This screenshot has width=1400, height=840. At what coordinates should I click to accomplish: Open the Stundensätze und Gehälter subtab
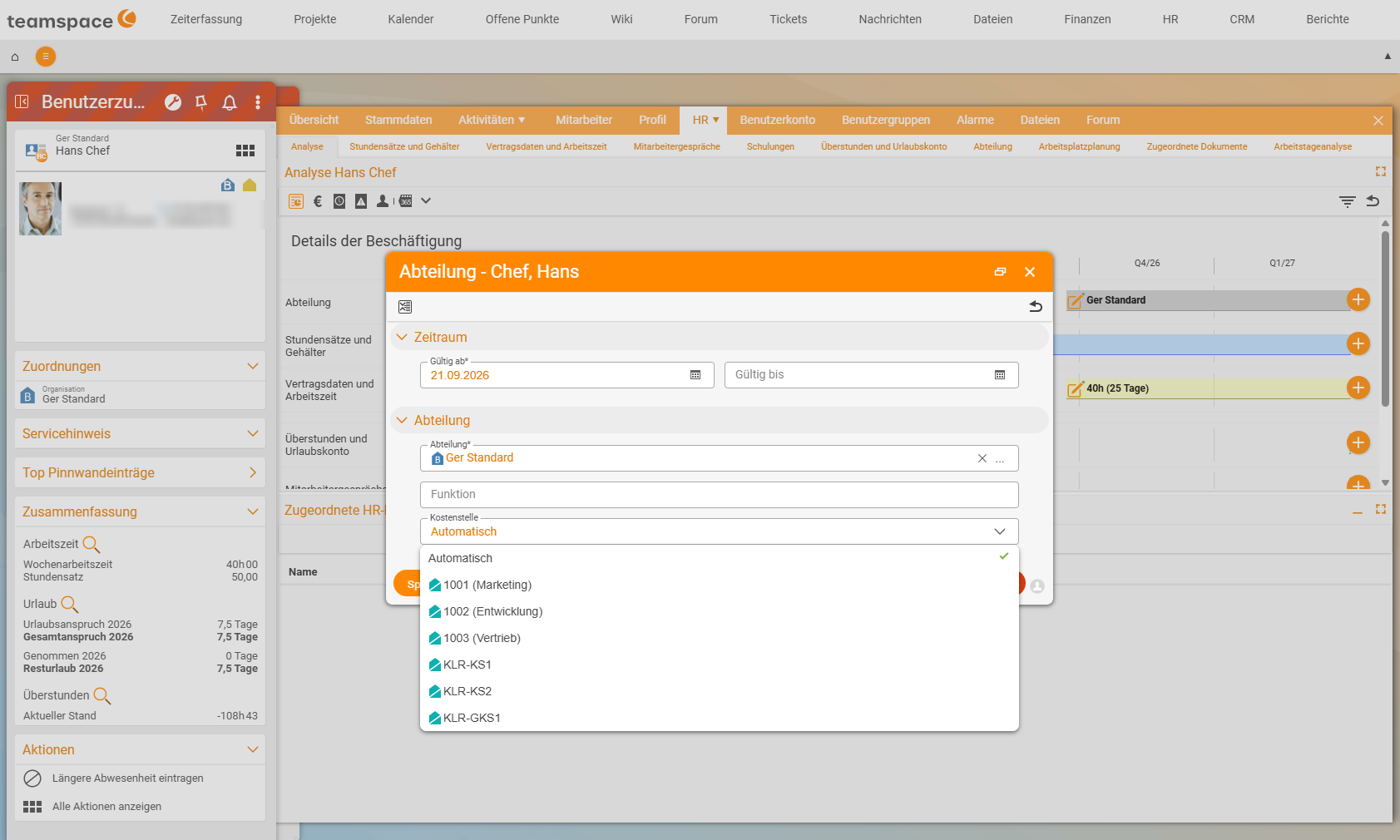click(x=404, y=146)
